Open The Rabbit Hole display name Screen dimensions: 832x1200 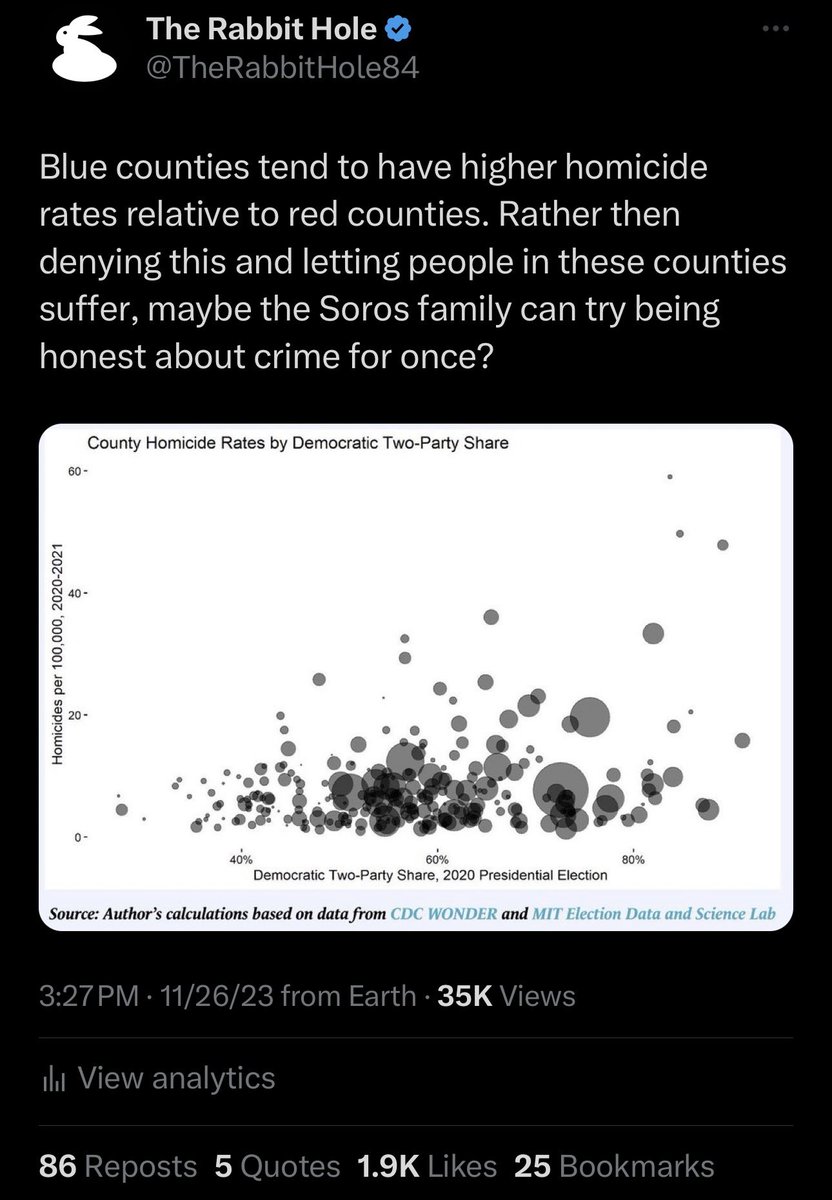click(x=262, y=30)
